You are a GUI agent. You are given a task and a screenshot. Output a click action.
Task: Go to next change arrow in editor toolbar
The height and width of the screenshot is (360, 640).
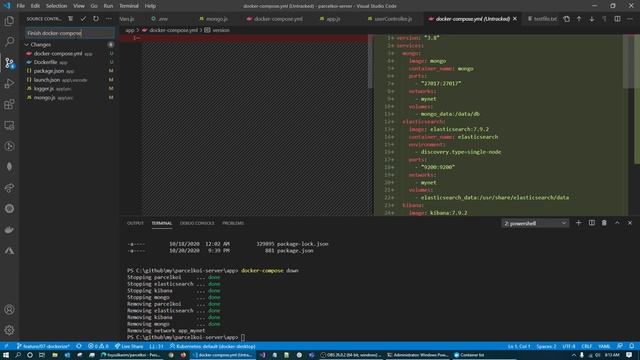point(591,19)
